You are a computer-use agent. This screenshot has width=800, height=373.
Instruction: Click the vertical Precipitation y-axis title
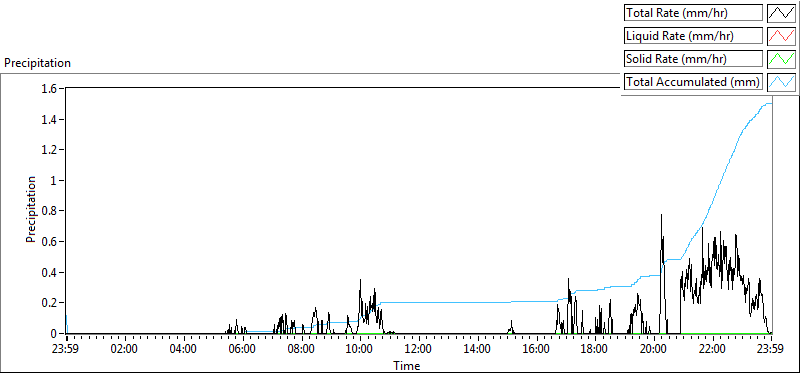click(x=31, y=210)
